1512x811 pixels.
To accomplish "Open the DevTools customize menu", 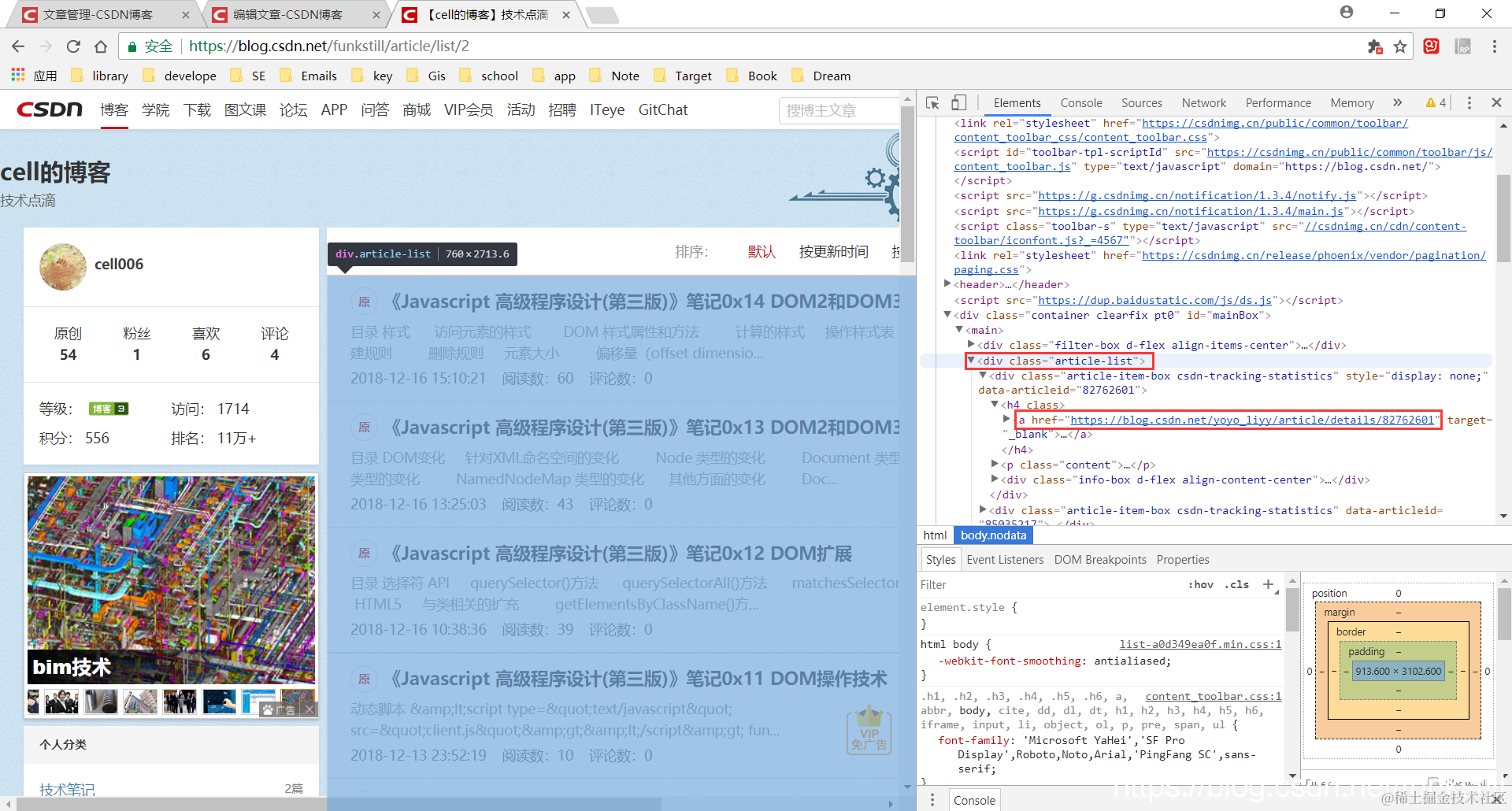I will point(1469,103).
